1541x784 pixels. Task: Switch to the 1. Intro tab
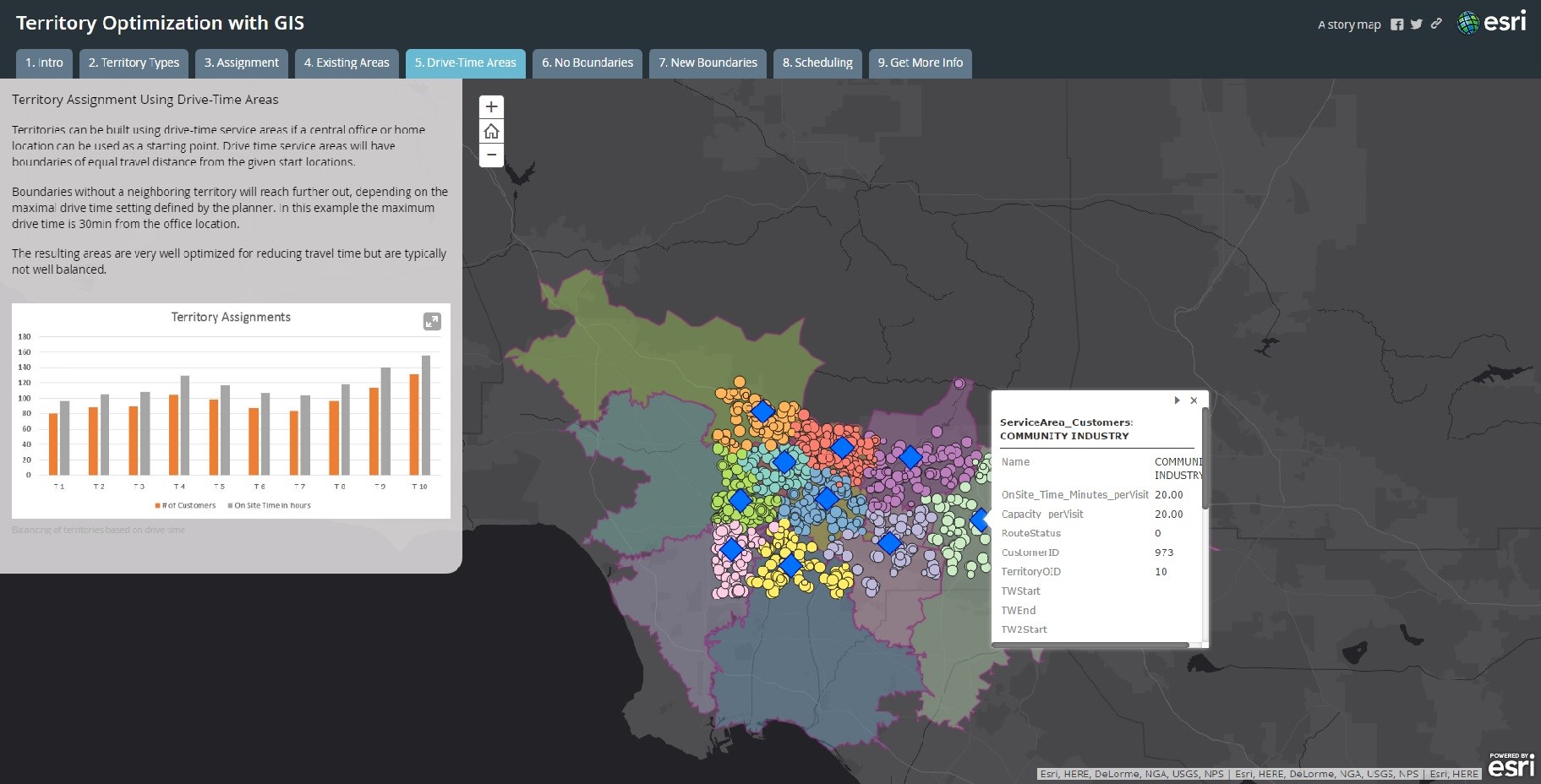pyautogui.click(x=44, y=63)
